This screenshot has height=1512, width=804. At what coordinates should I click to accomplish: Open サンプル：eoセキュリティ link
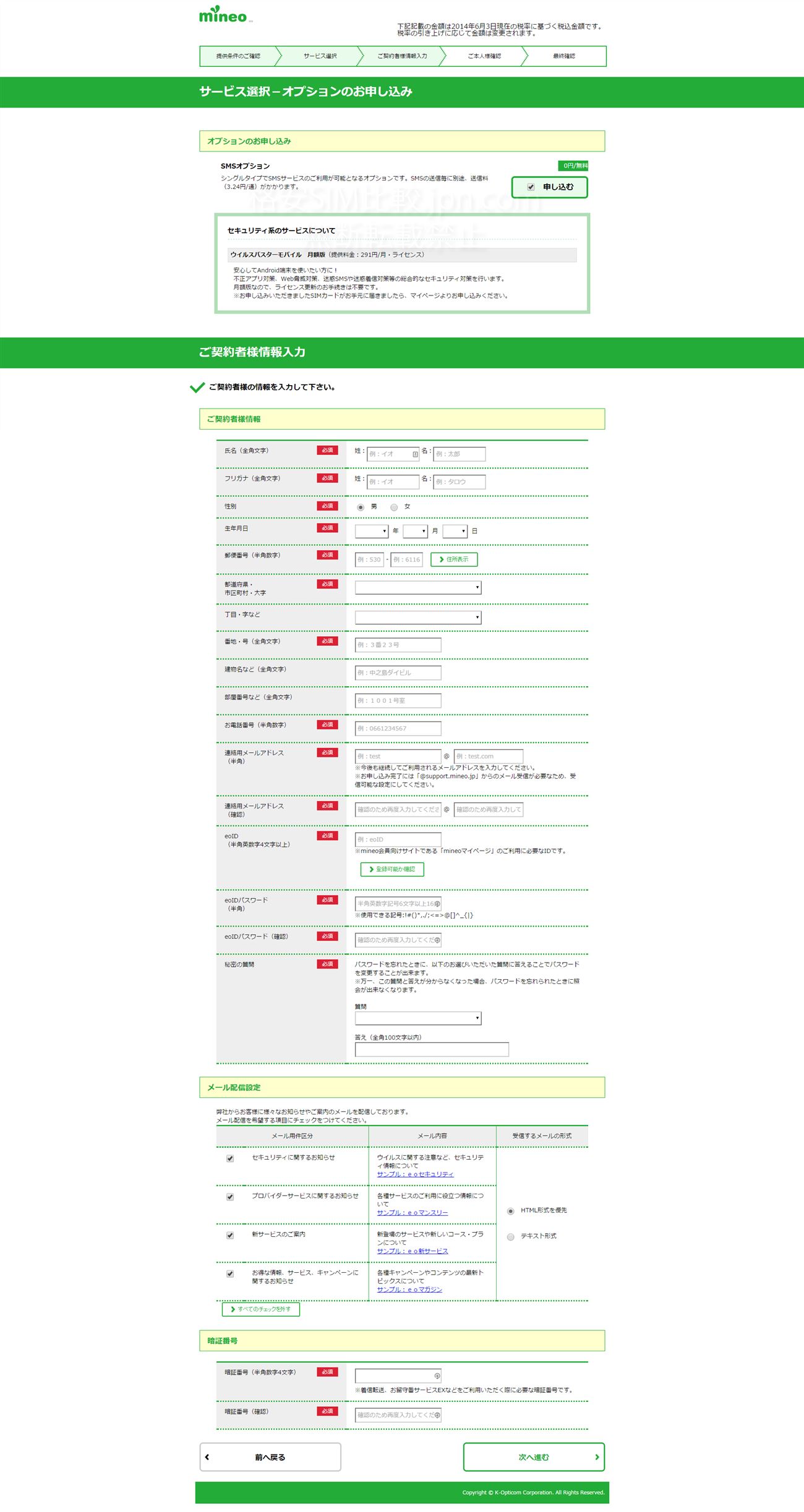tap(416, 1174)
